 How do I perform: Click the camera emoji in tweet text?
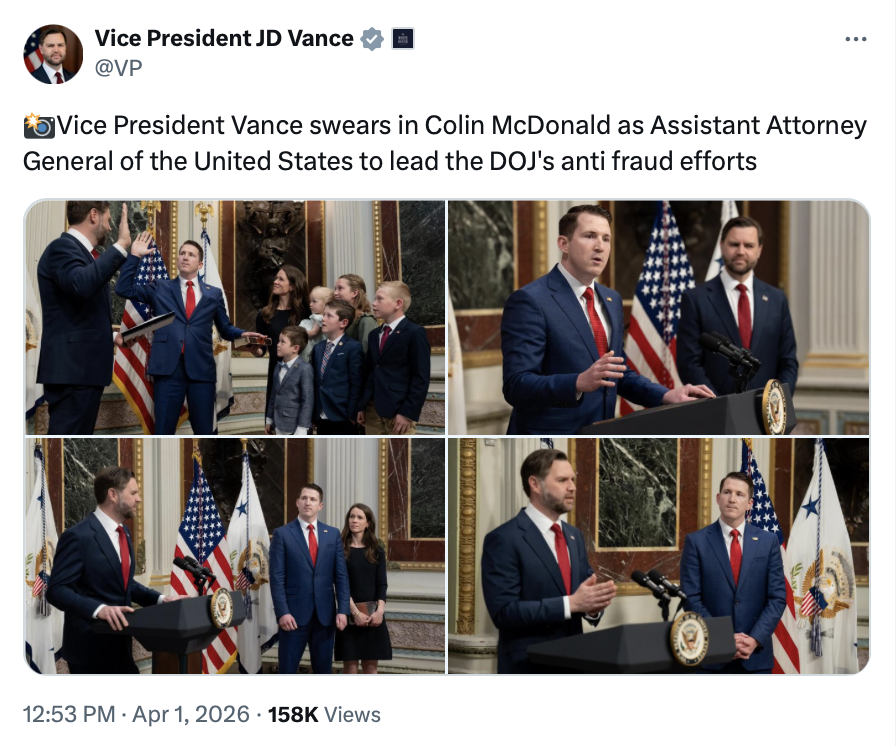(39, 127)
